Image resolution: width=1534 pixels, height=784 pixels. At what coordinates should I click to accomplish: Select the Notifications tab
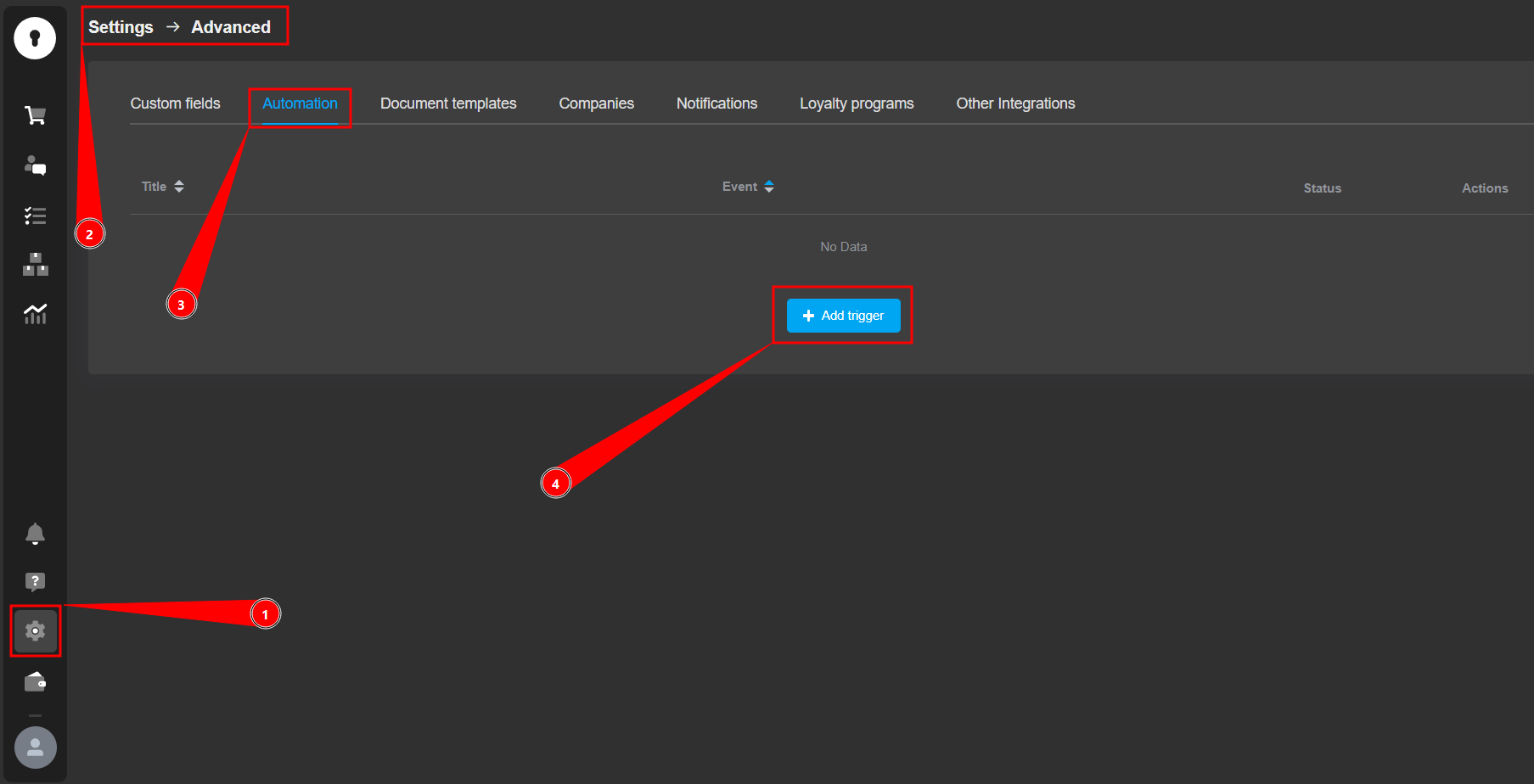pyautogui.click(x=716, y=104)
